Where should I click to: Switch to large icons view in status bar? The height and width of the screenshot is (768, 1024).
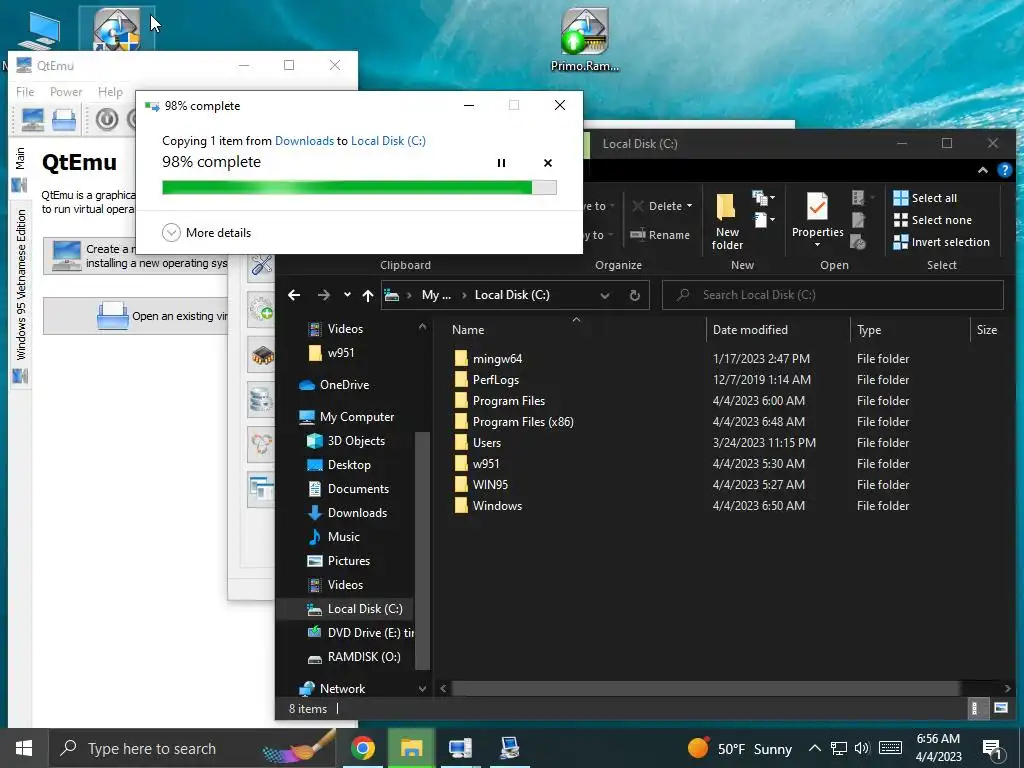(x=1000, y=708)
